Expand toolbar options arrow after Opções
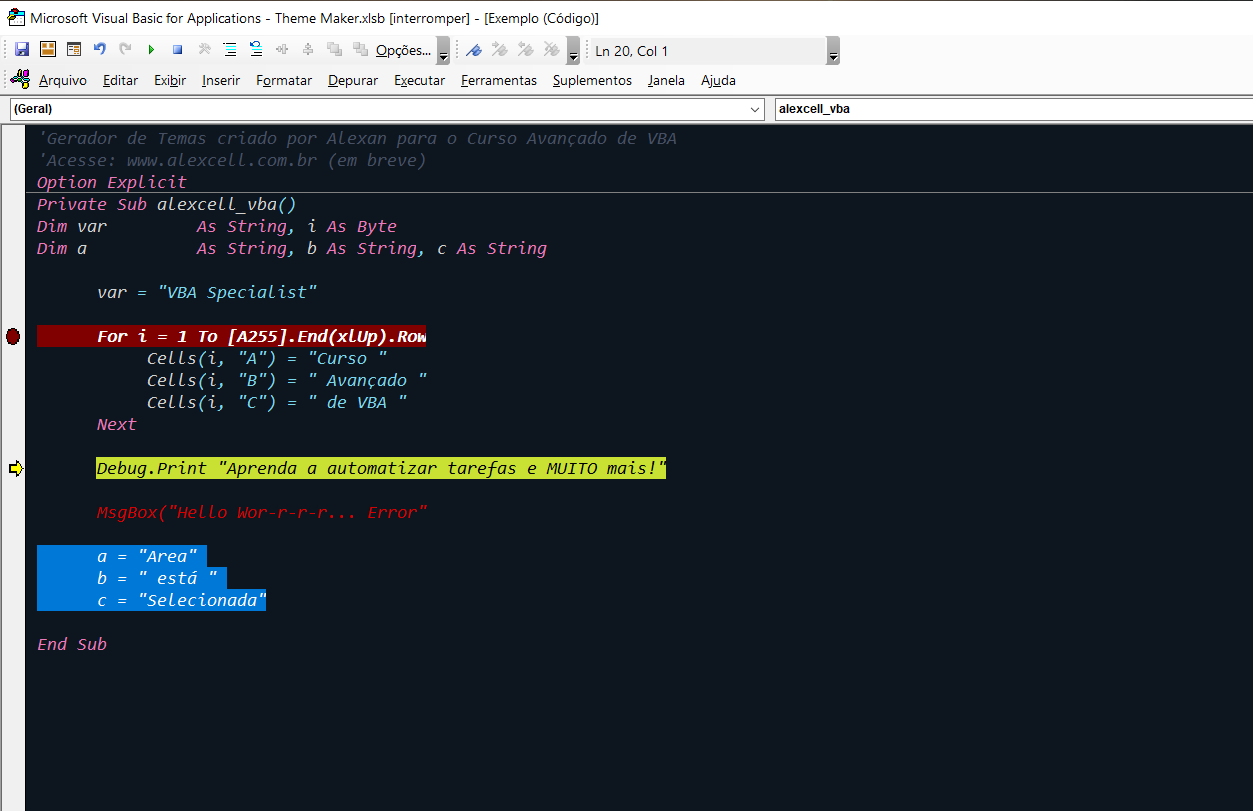The width and height of the screenshot is (1253, 811). coord(444,51)
